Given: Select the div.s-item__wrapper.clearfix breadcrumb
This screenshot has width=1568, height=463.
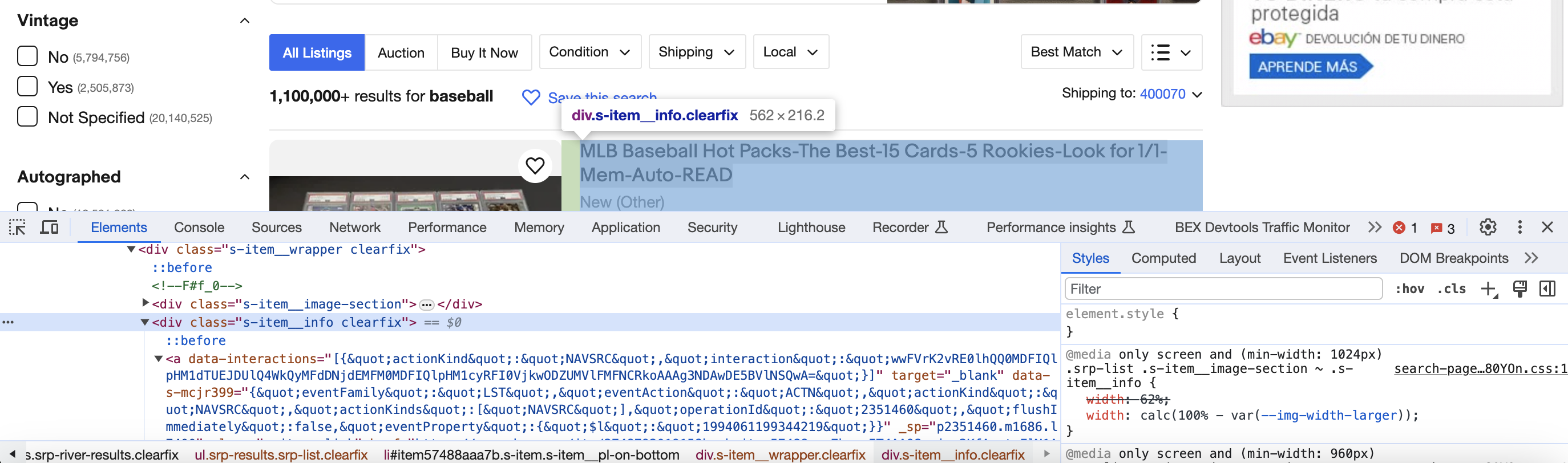Looking at the screenshot, I should pyautogui.click(x=780, y=454).
